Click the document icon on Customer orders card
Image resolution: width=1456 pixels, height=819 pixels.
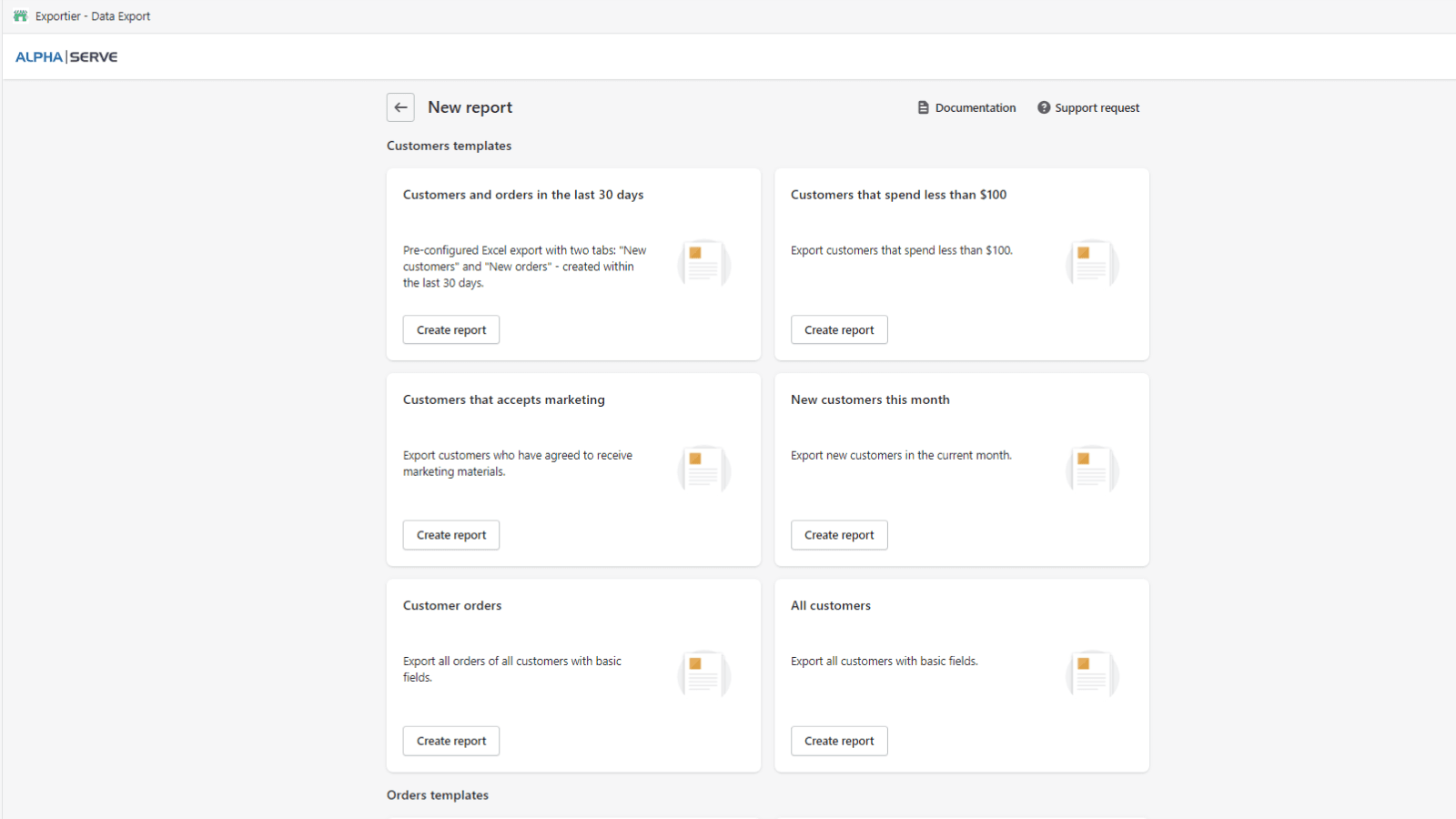[x=703, y=674]
